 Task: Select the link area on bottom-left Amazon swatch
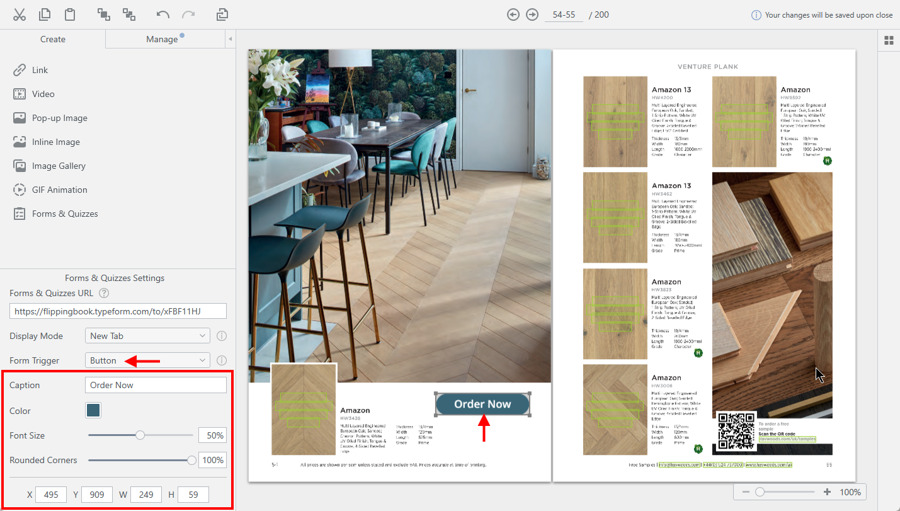(x=303, y=410)
